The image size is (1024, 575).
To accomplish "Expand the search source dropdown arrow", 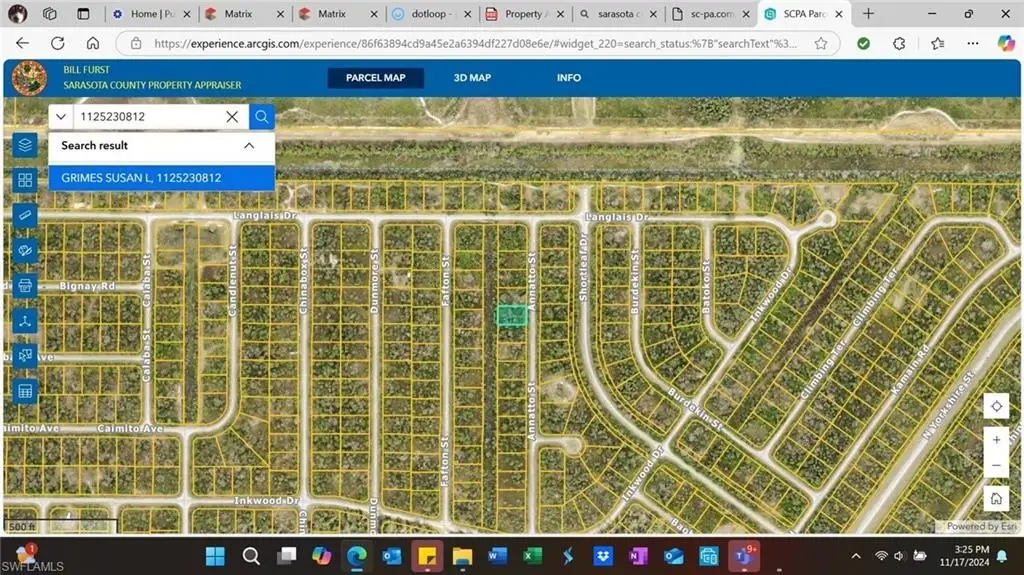I will click(x=61, y=117).
